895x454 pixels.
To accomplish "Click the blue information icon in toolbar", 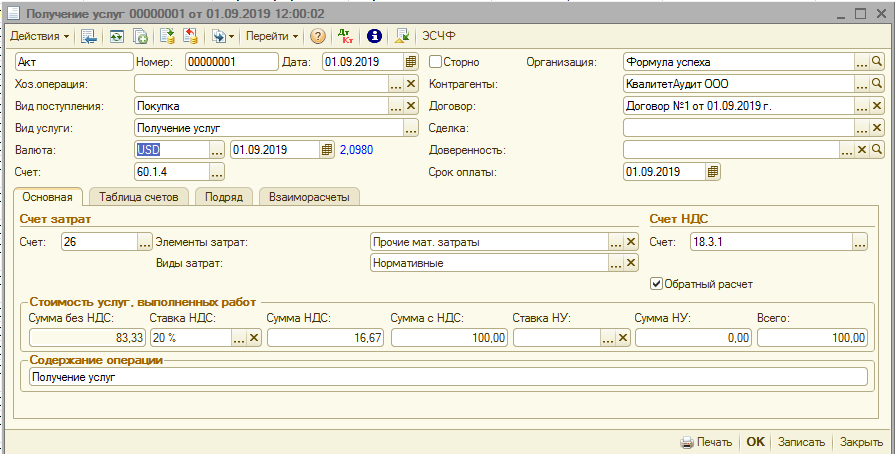I will pyautogui.click(x=374, y=36).
